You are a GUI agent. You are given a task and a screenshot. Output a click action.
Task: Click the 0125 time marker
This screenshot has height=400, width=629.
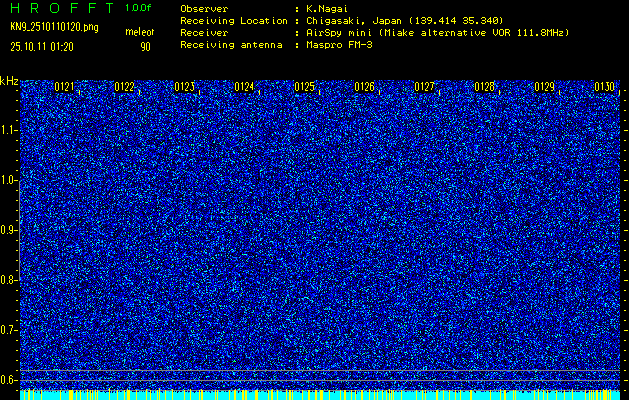305,88
